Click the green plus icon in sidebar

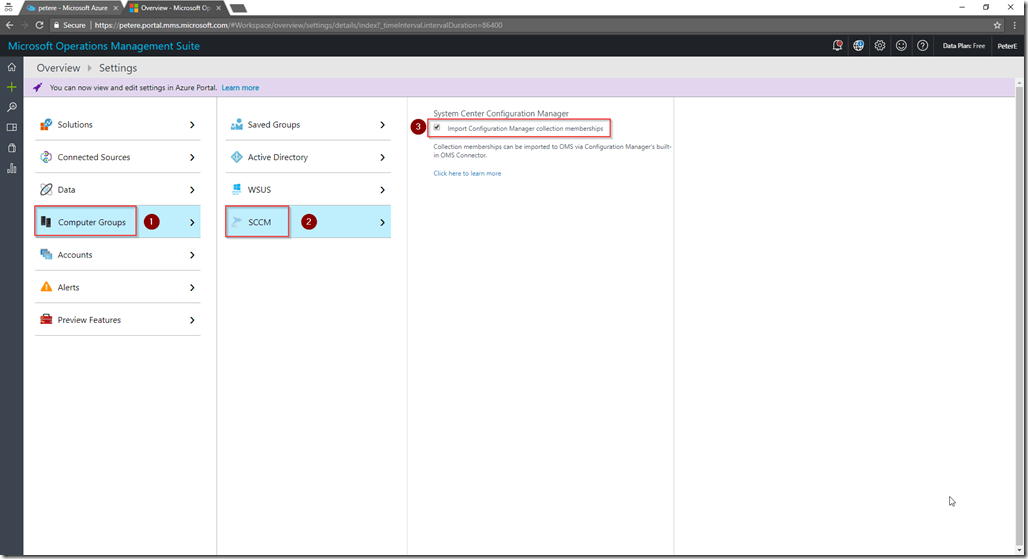point(11,87)
